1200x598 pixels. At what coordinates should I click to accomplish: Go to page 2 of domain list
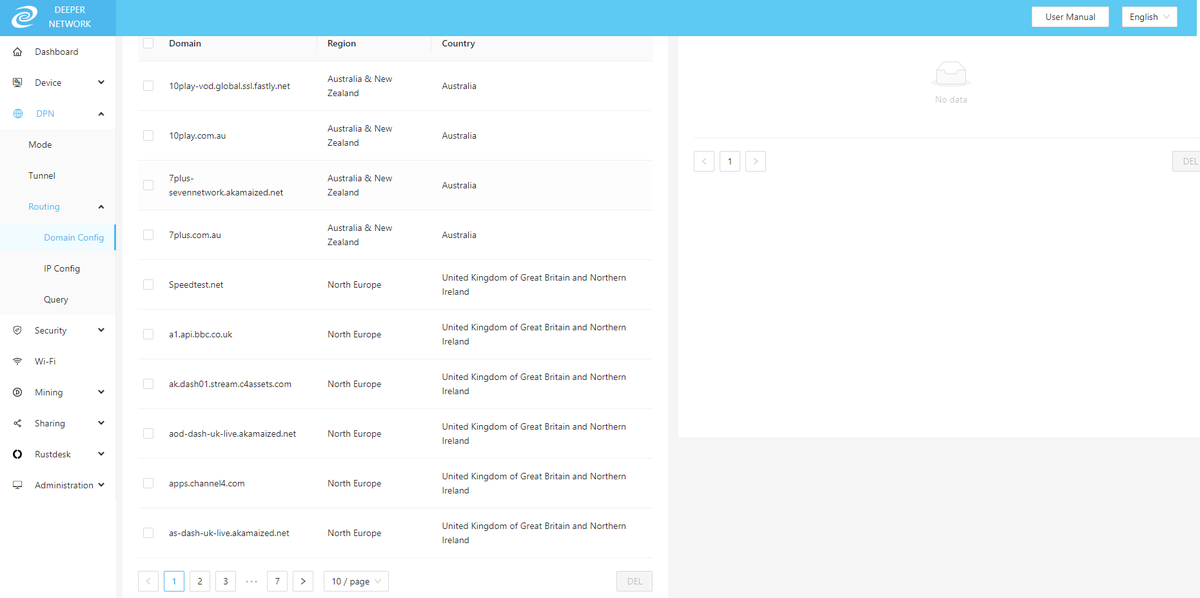pos(200,581)
